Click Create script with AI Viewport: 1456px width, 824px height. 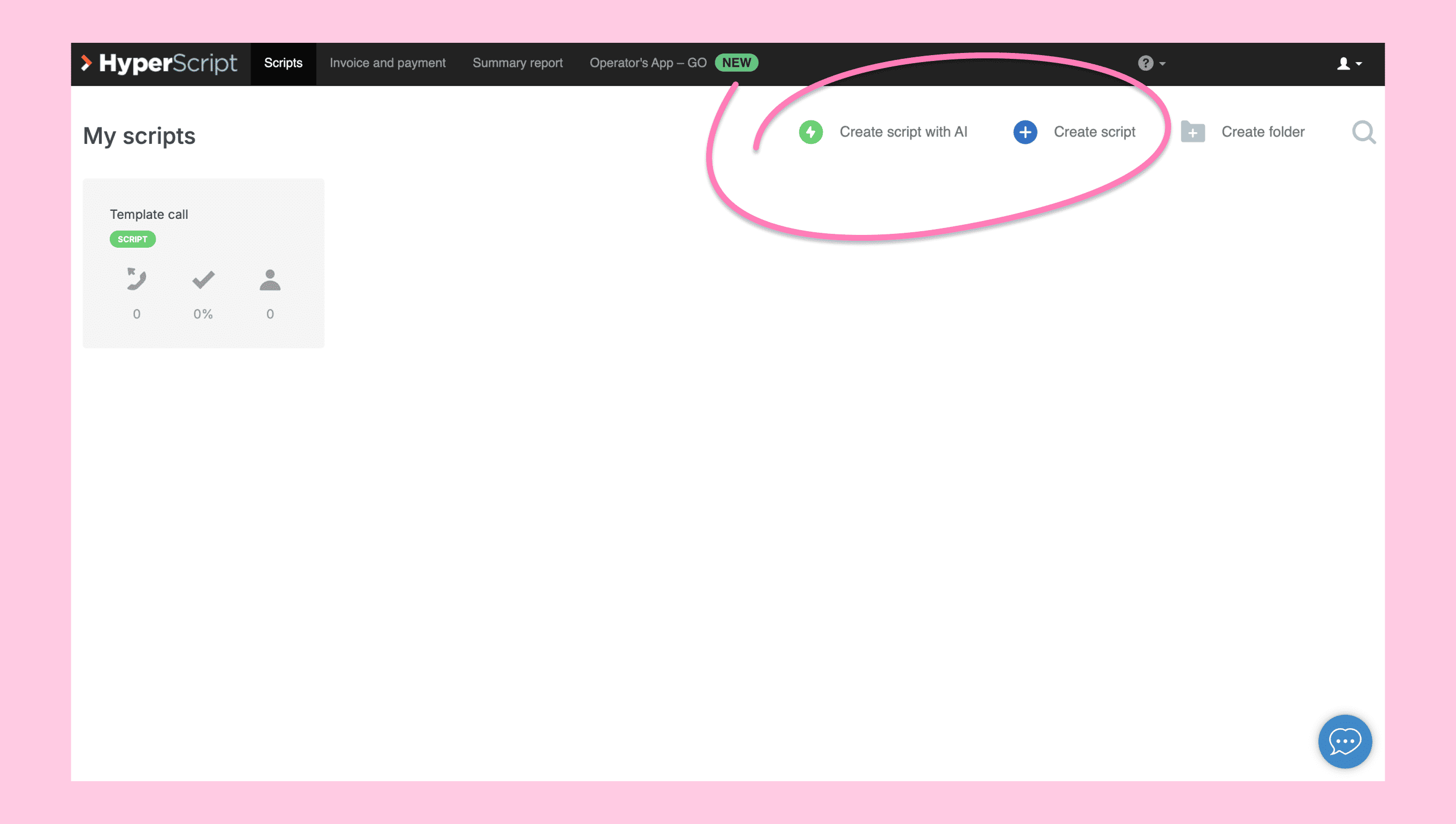pyautogui.click(x=903, y=133)
